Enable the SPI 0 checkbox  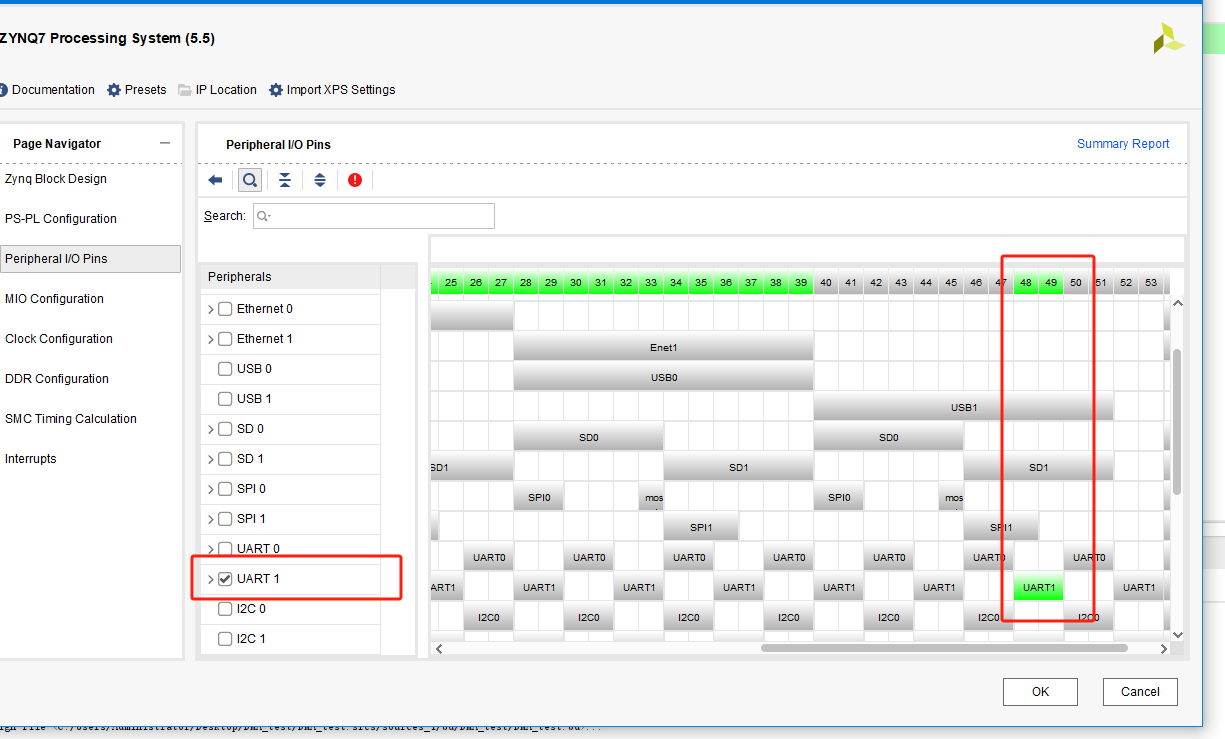point(225,489)
